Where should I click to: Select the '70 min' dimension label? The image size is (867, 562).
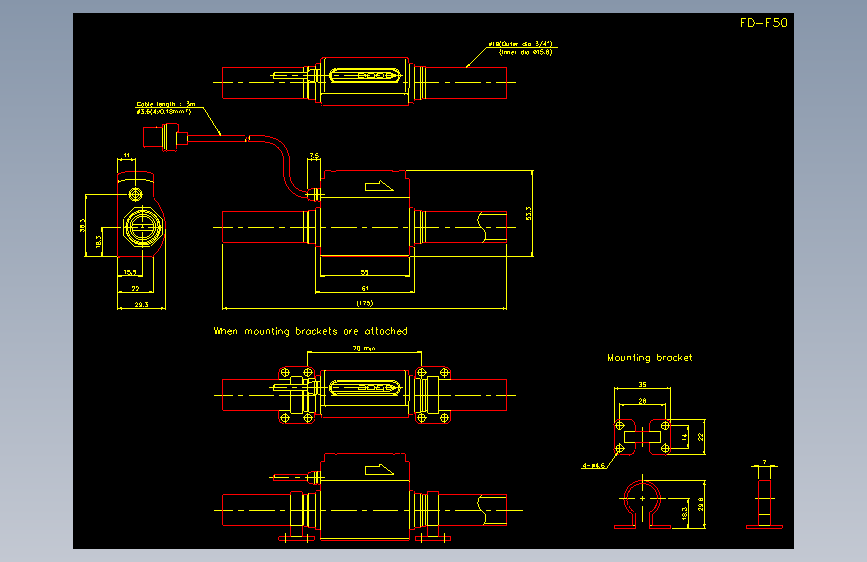pyautogui.click(x=364, y=348)
